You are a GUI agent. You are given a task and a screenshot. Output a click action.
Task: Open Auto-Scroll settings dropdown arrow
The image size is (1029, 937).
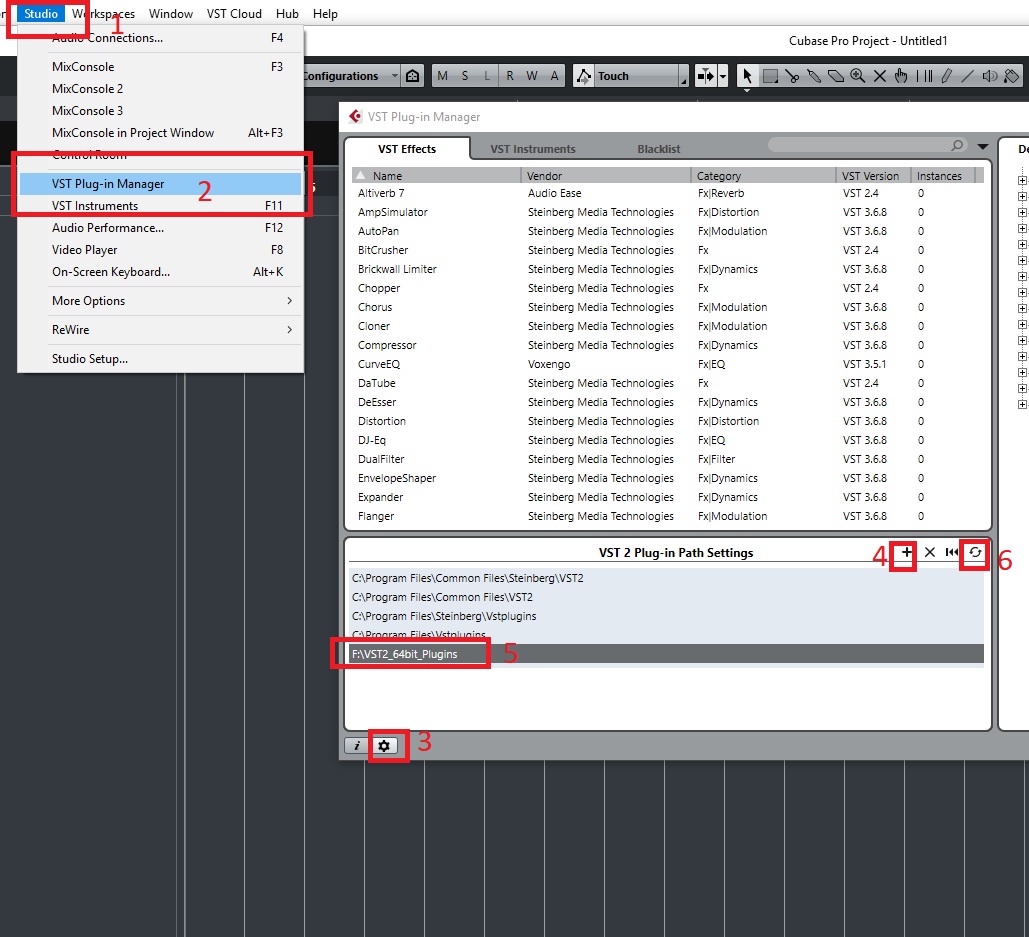pyautogui.click(x=723, y=76)
